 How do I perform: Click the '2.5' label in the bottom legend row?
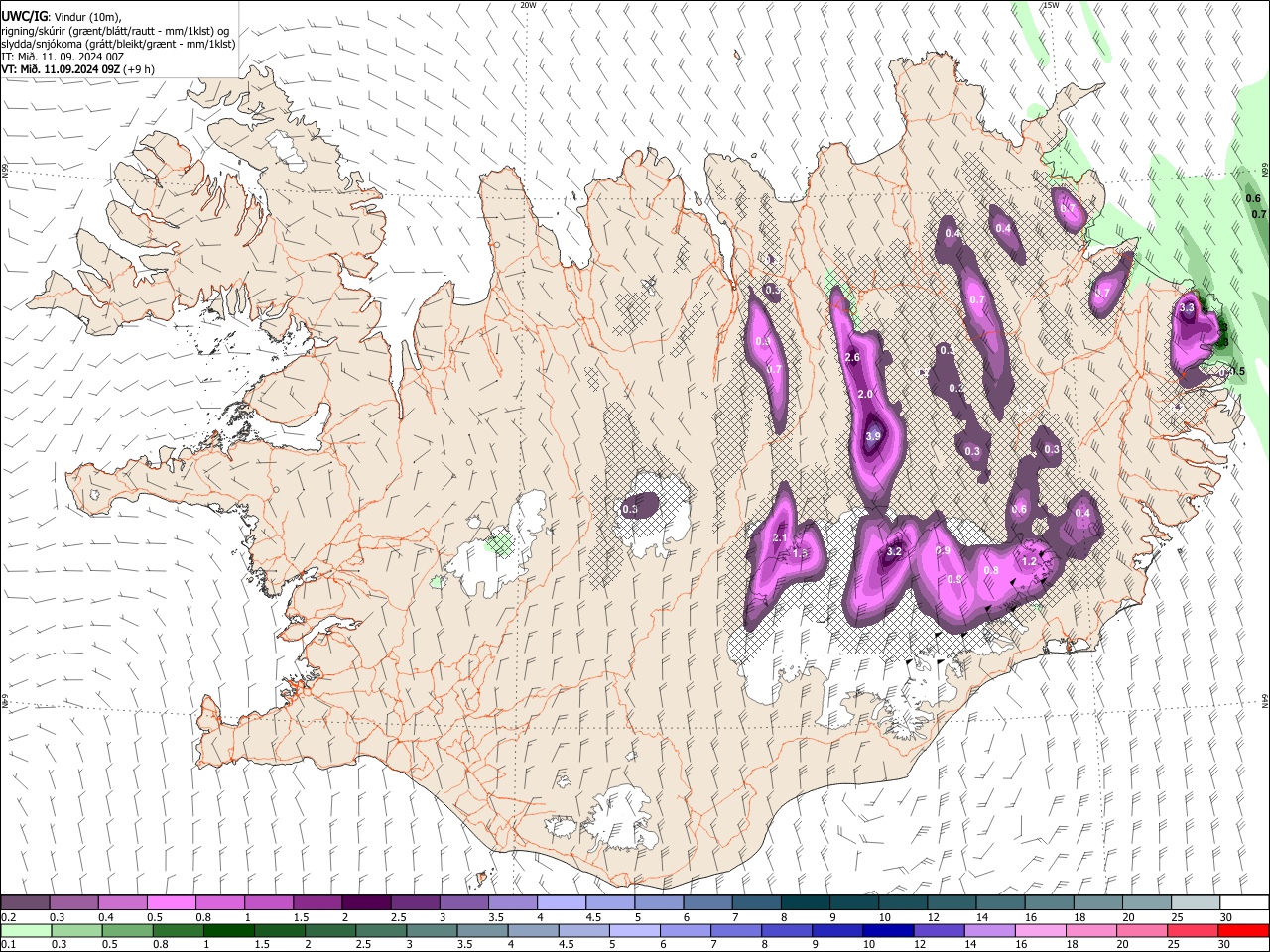[361, 945]
